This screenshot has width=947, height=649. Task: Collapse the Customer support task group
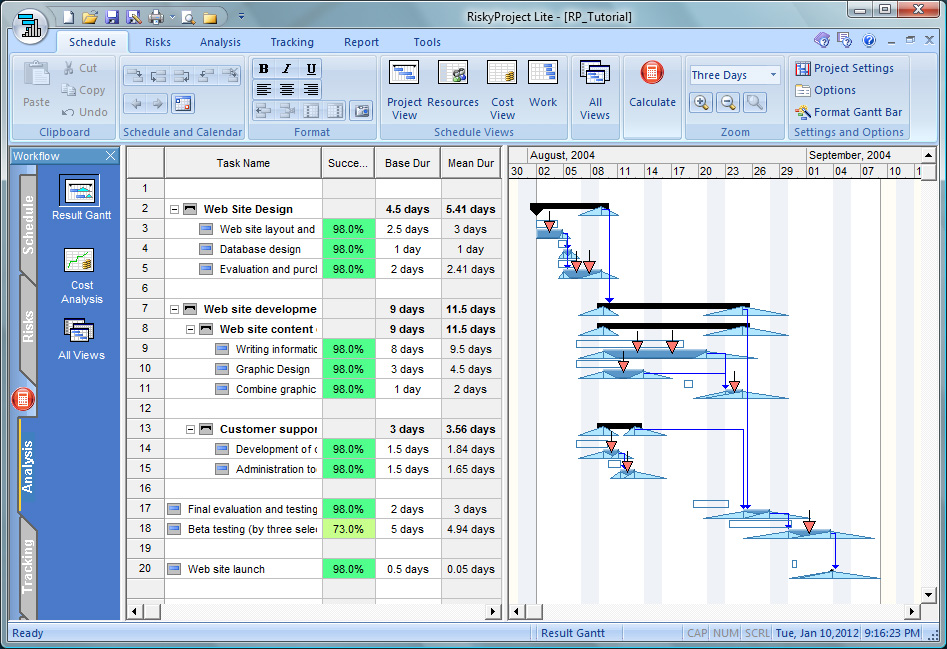(190, 429)
